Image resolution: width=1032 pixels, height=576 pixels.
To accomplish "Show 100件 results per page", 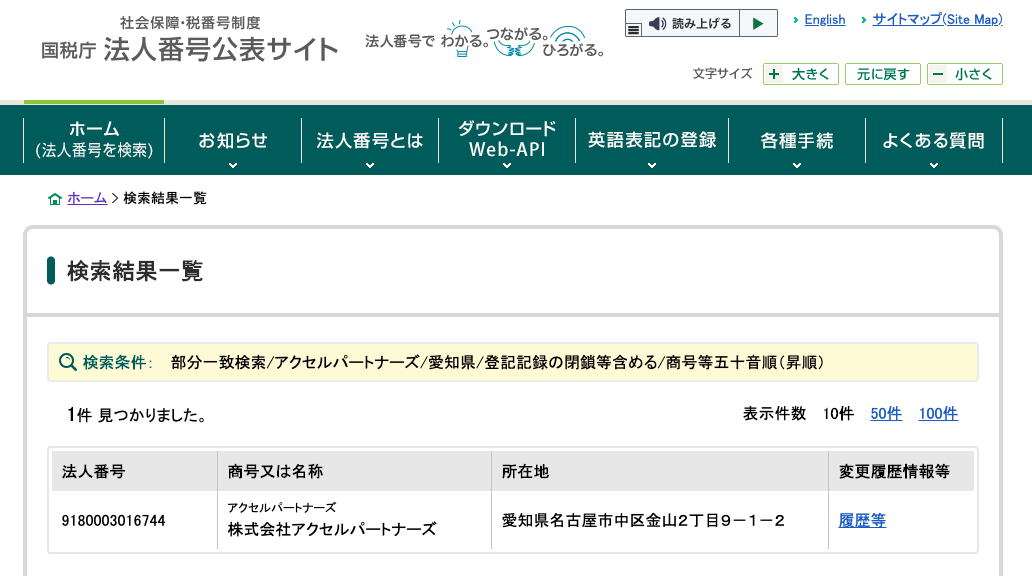I will (x=937, y=414).
